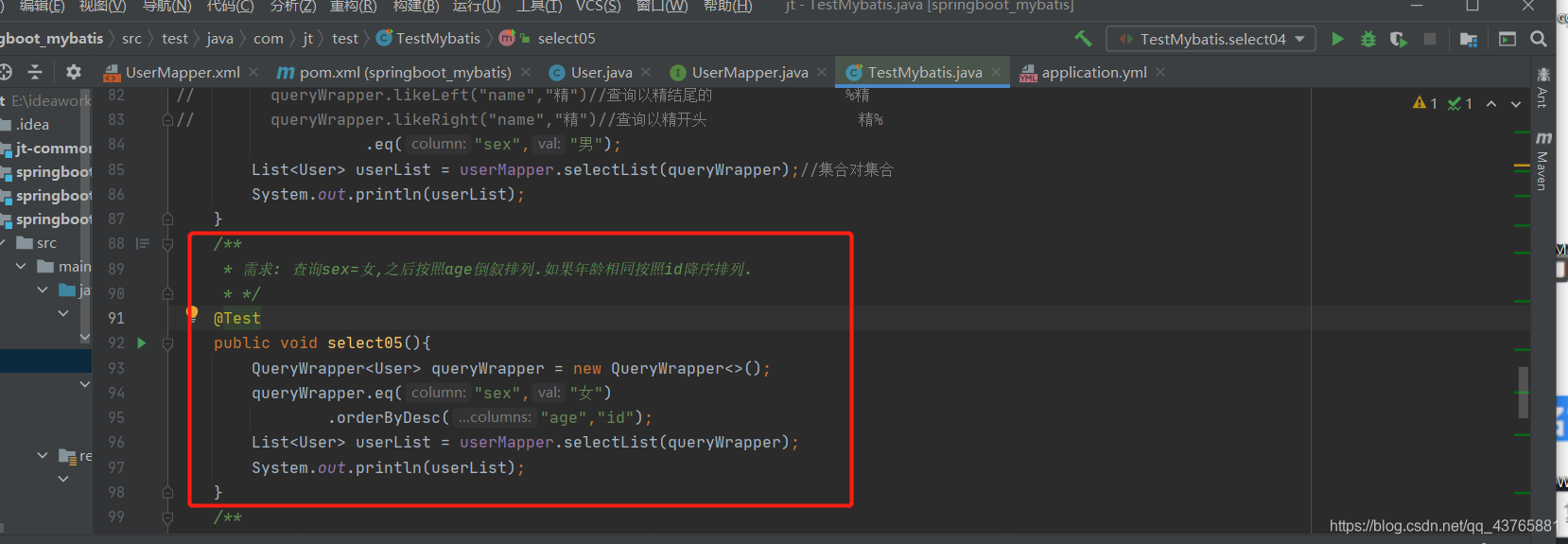This screenshot has height=544, width=1568.
Task: Open the 导航(N) menu
Action: point(166,6)
